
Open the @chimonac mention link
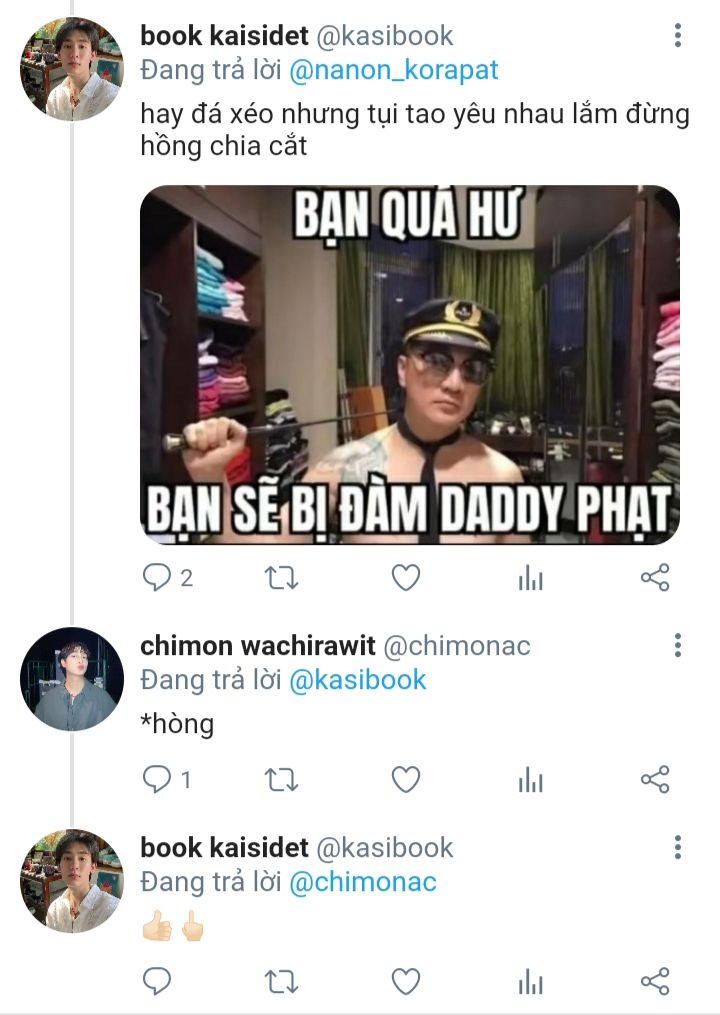(x=363, y=882)
